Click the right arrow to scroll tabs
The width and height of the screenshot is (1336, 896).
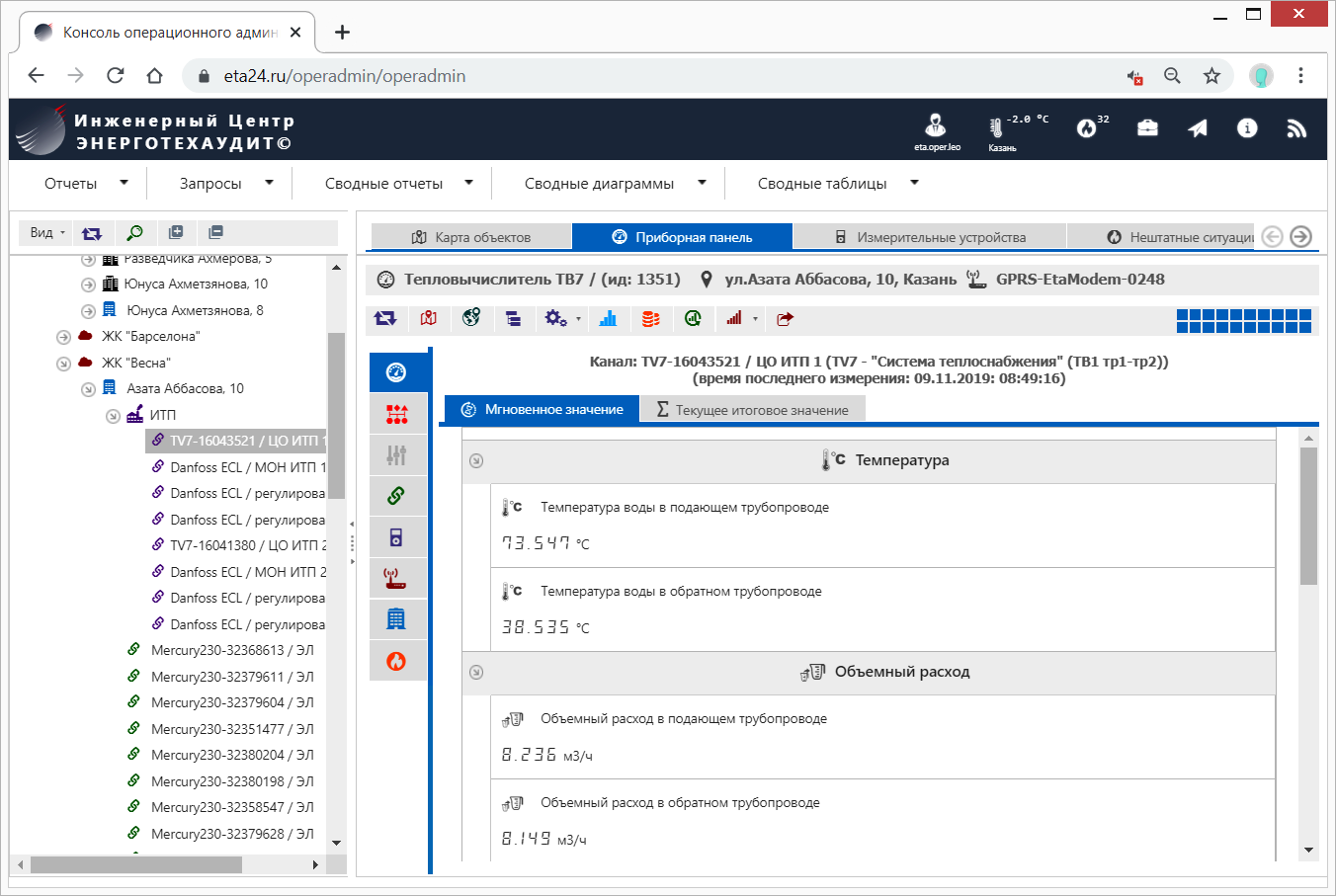point(1300,236)
